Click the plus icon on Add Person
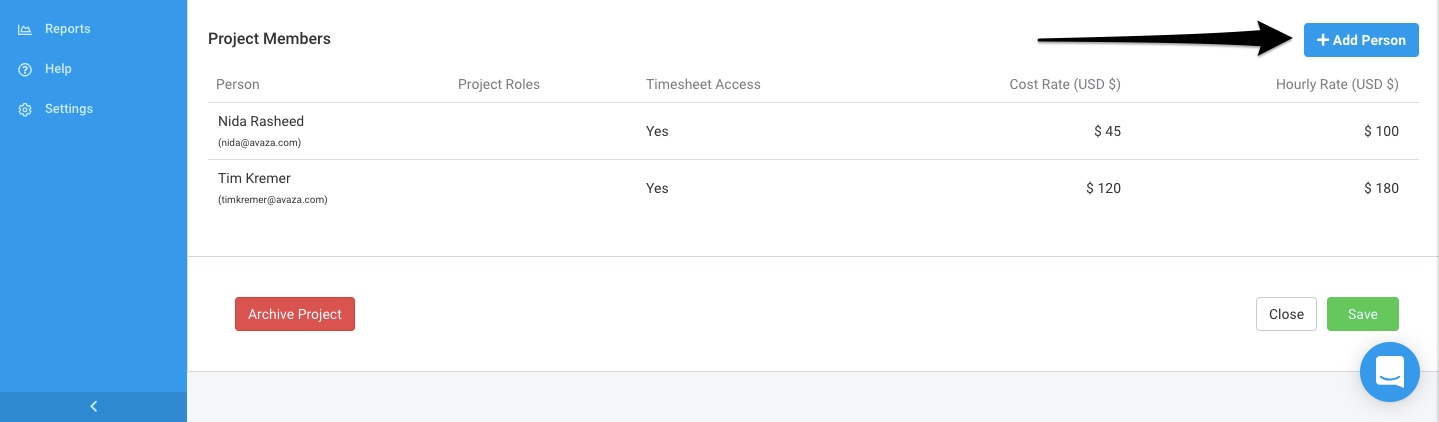The image size is (1439, 422). (x=1323, y=40)
